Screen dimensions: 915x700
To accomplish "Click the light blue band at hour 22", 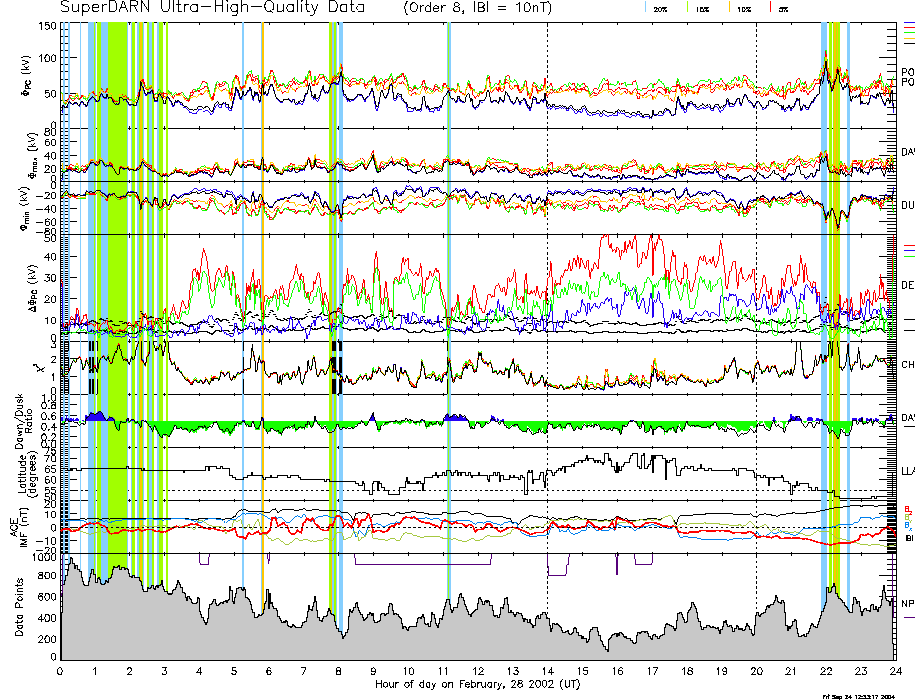I will click(824, 300).
